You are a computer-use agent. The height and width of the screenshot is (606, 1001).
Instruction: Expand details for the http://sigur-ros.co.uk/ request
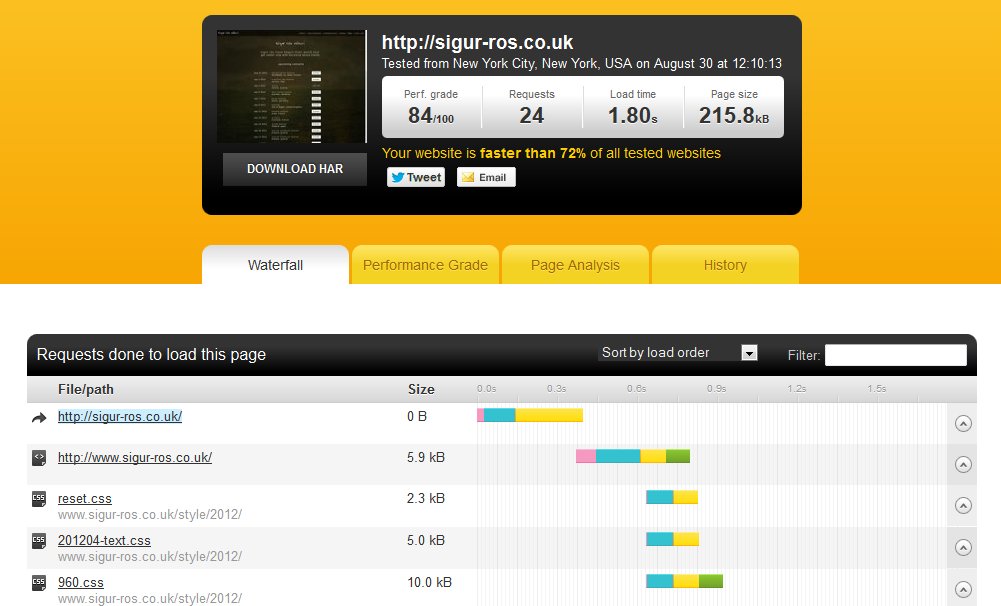pos(963,423)
